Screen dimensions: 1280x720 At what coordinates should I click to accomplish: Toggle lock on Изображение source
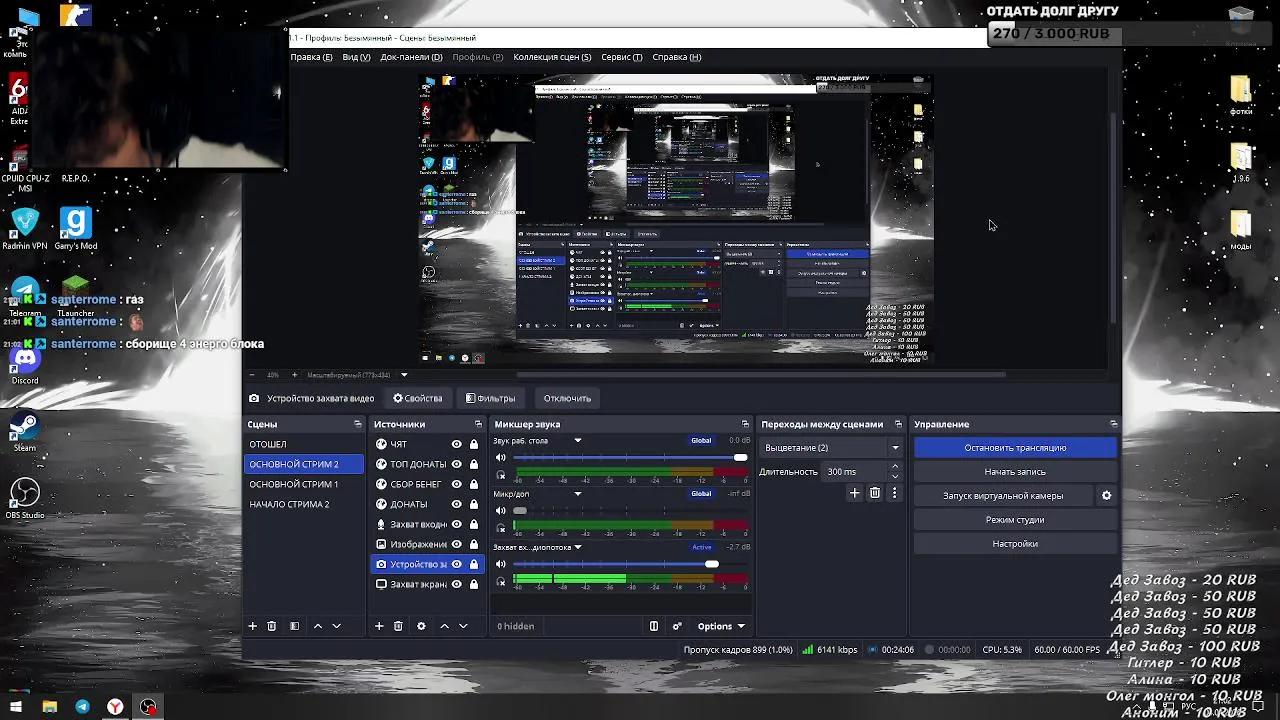[473, 544]
